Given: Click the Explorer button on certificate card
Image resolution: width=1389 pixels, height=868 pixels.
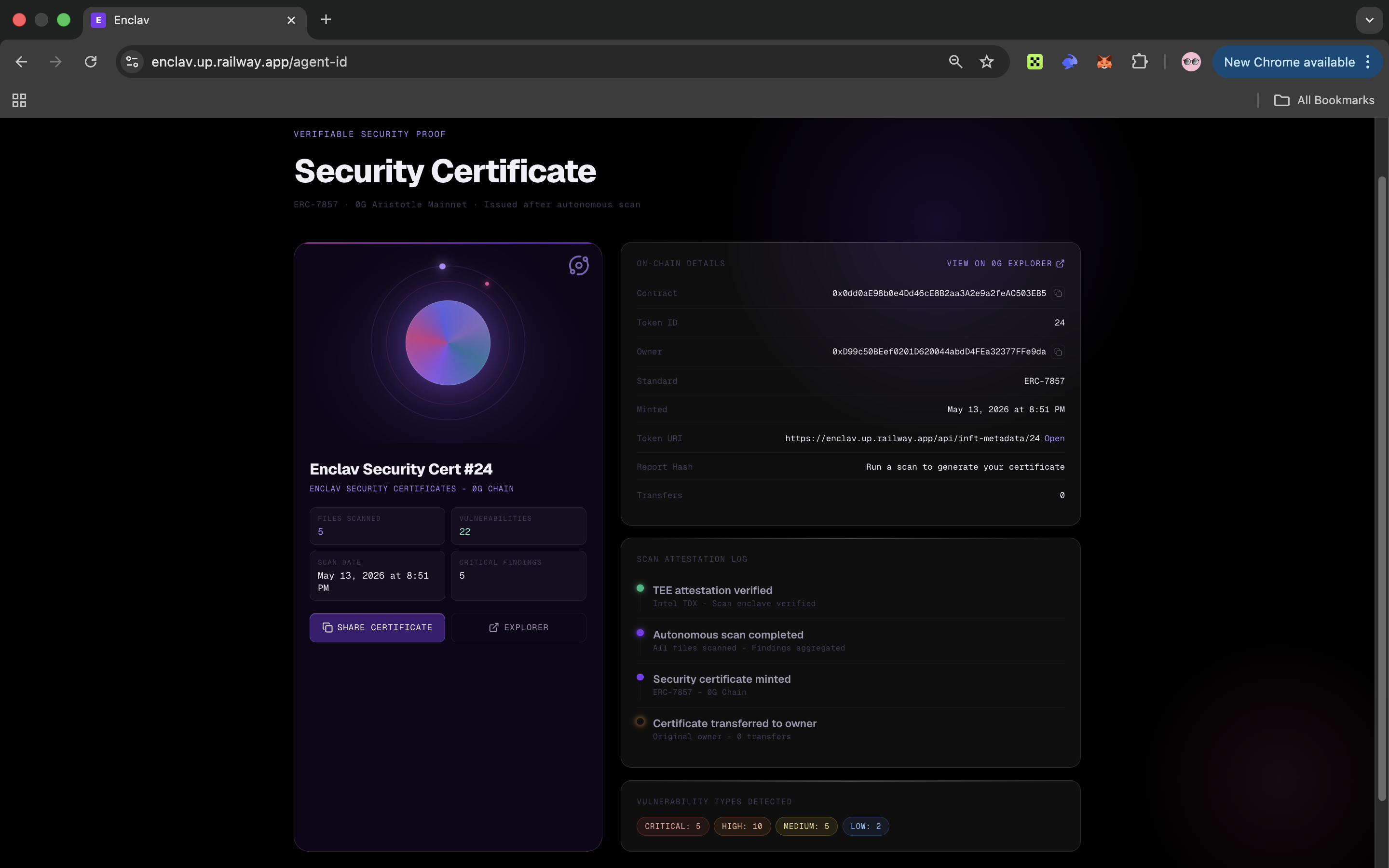Looking at the screenshot, I should 518,627.
